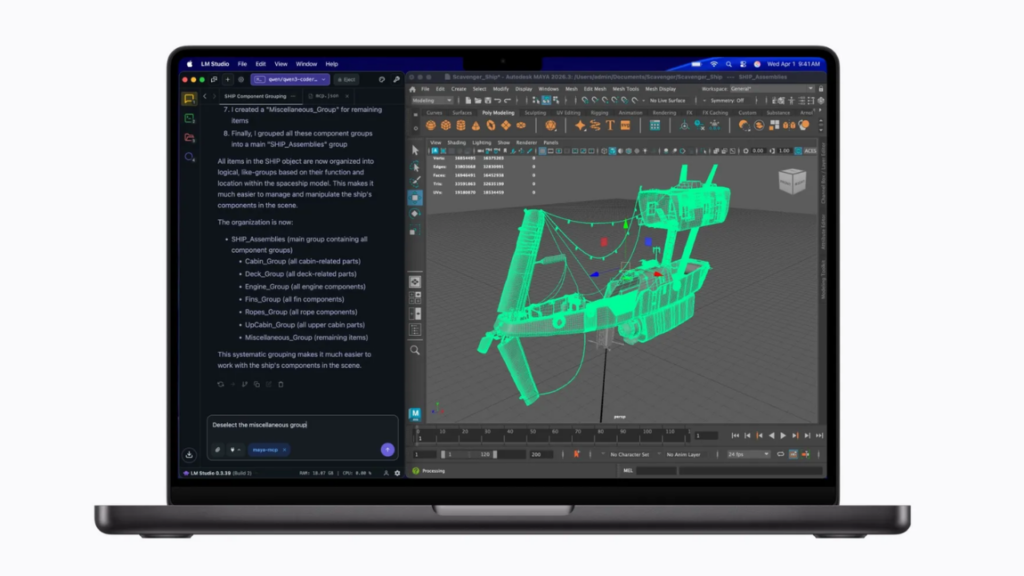Switch to the mcp.json tab
1024x576 pixels.
pyautogui.click(x=327, y=96)
